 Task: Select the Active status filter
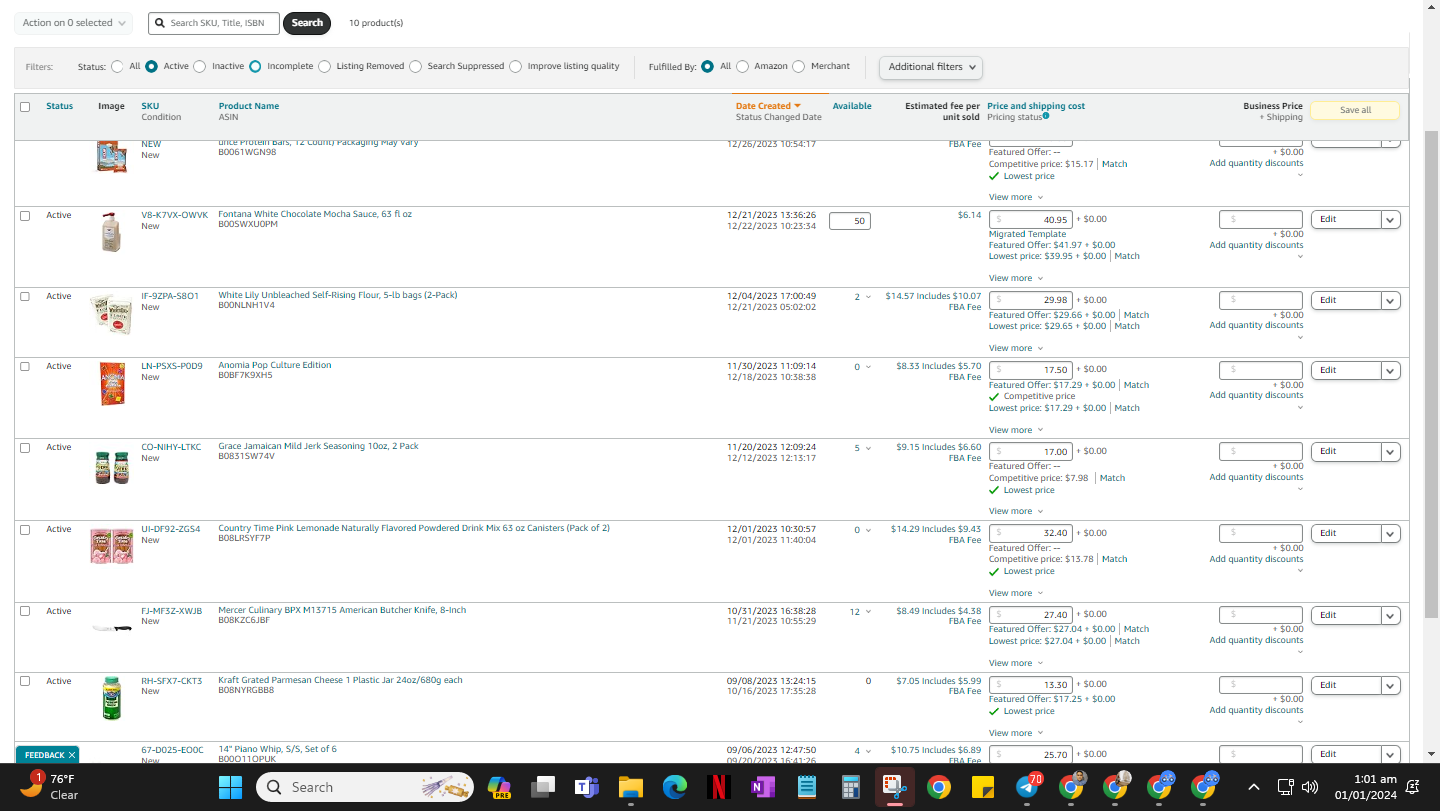click(x=151, y=67)
